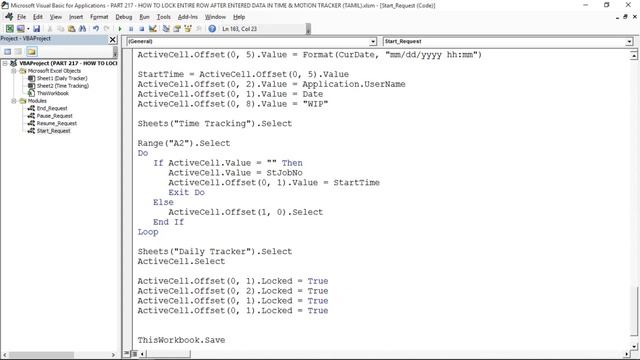Click the Range("A2").Select code line

click(x=184, y=143)
